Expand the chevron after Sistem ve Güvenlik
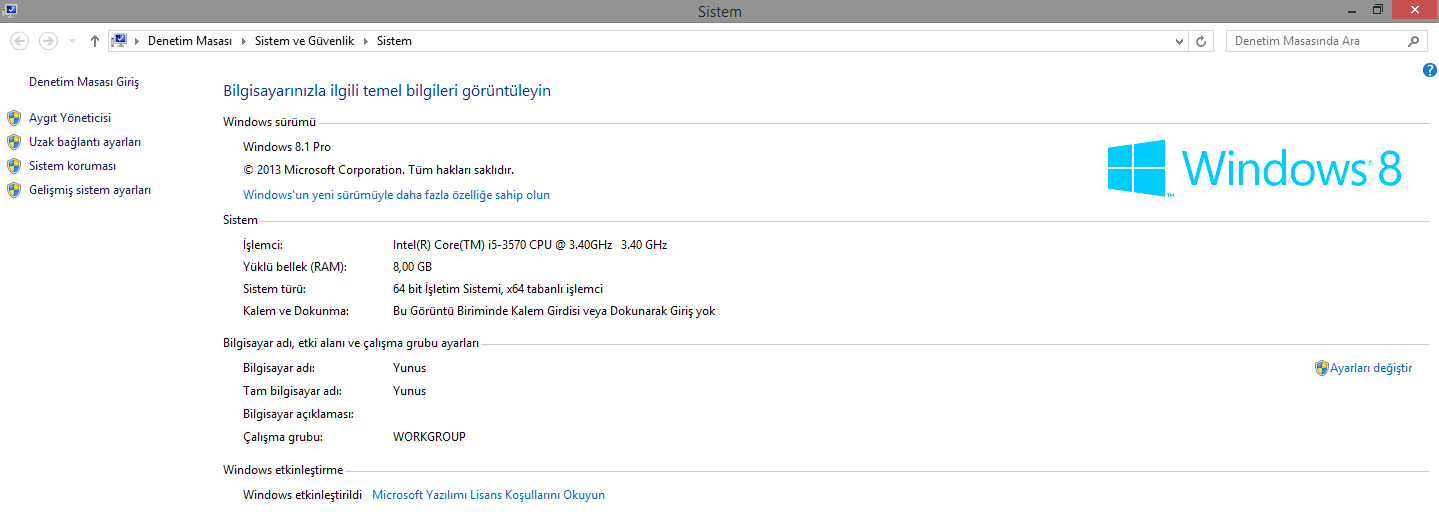Image resolution: width=1439 pixels, height=512 pixels. (x=366, y=41)
